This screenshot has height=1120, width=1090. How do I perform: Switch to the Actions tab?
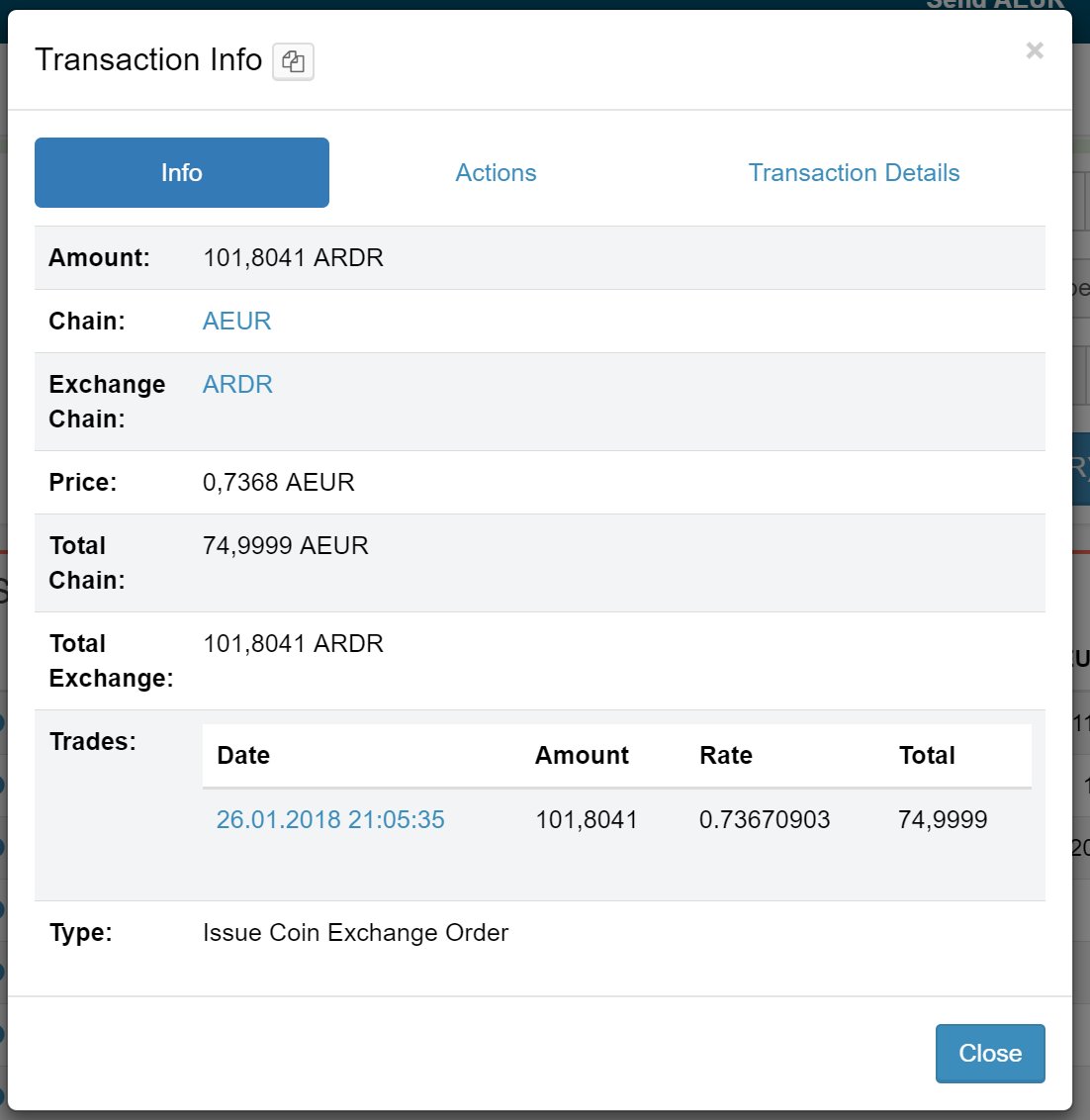click(x=496, y=173)
